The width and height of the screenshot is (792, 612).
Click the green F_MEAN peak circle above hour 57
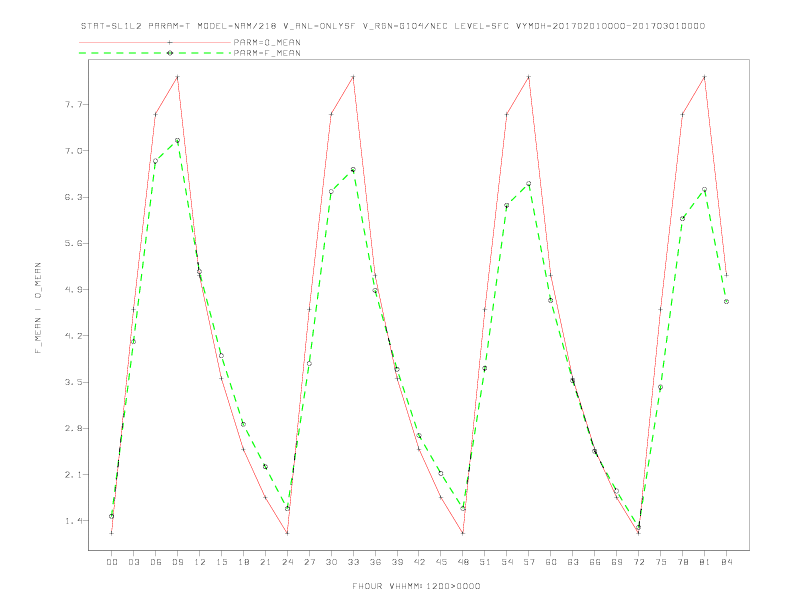[x=529, y=184]
